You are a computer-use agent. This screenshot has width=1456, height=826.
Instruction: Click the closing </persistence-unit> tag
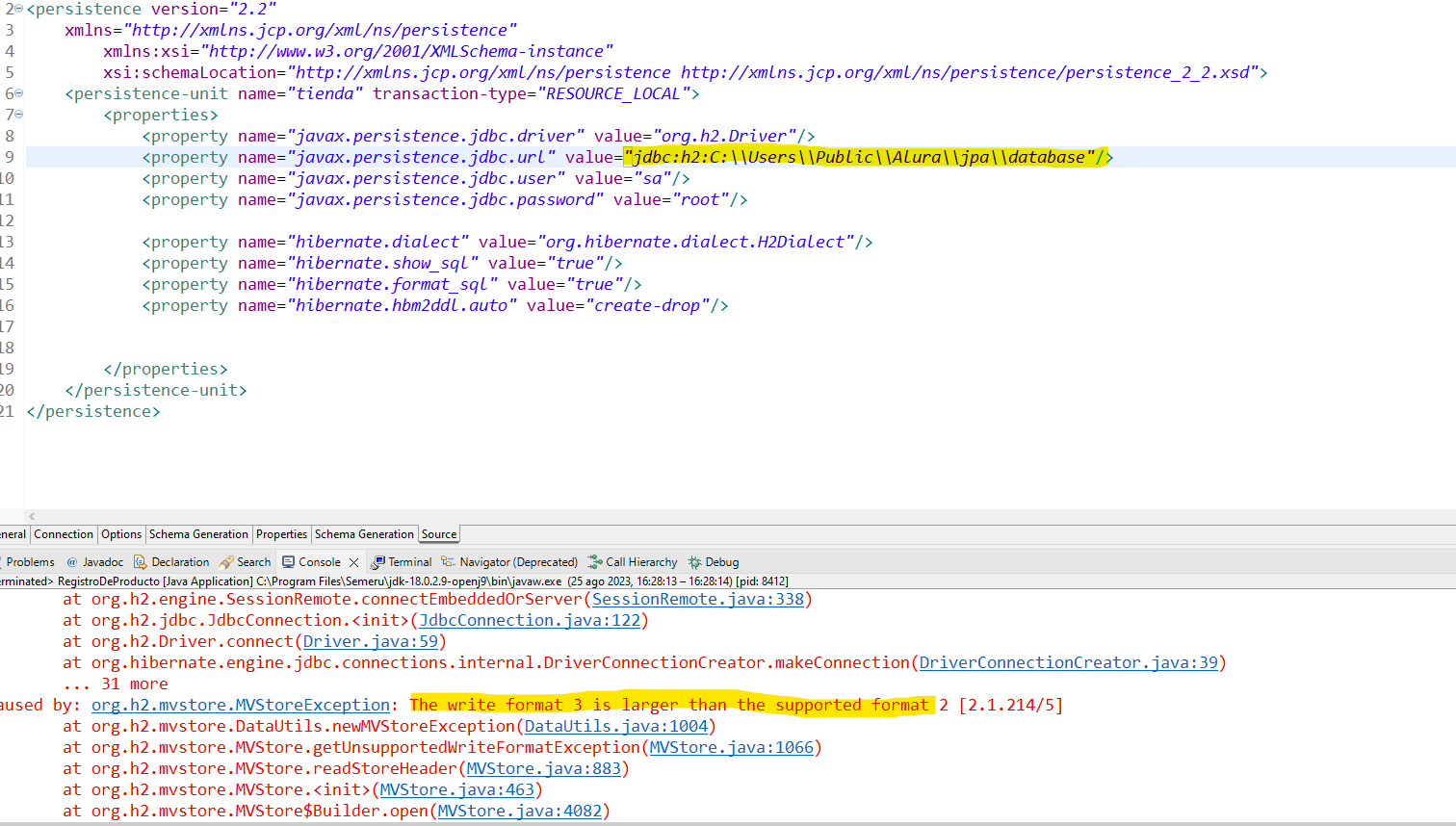[156, 390]
